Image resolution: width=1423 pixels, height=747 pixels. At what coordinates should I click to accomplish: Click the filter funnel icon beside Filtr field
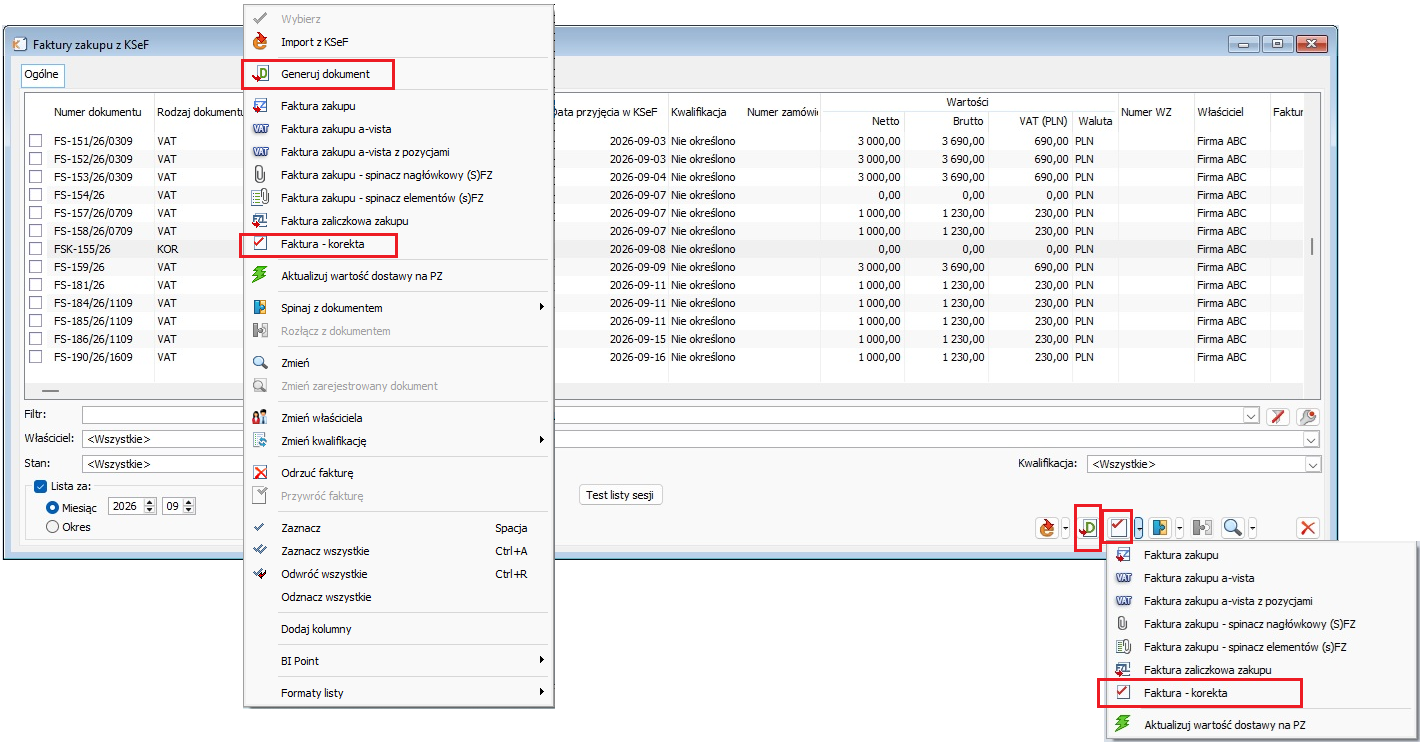pos(1277,416)
